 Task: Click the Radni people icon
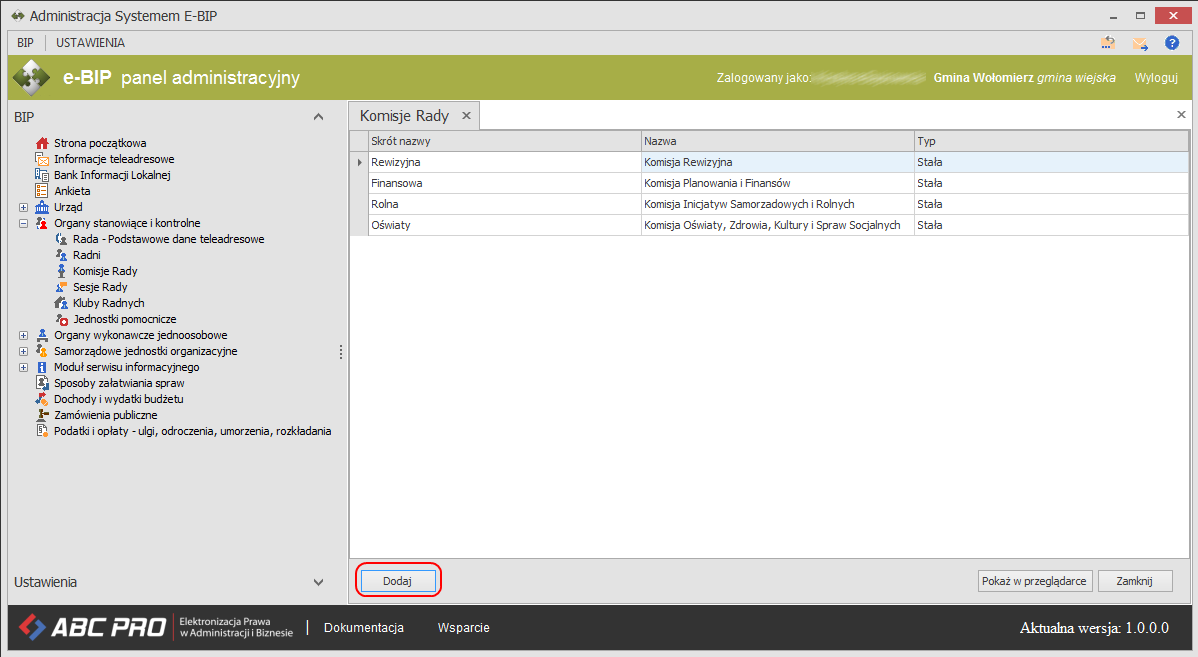[x=61, y=255]
